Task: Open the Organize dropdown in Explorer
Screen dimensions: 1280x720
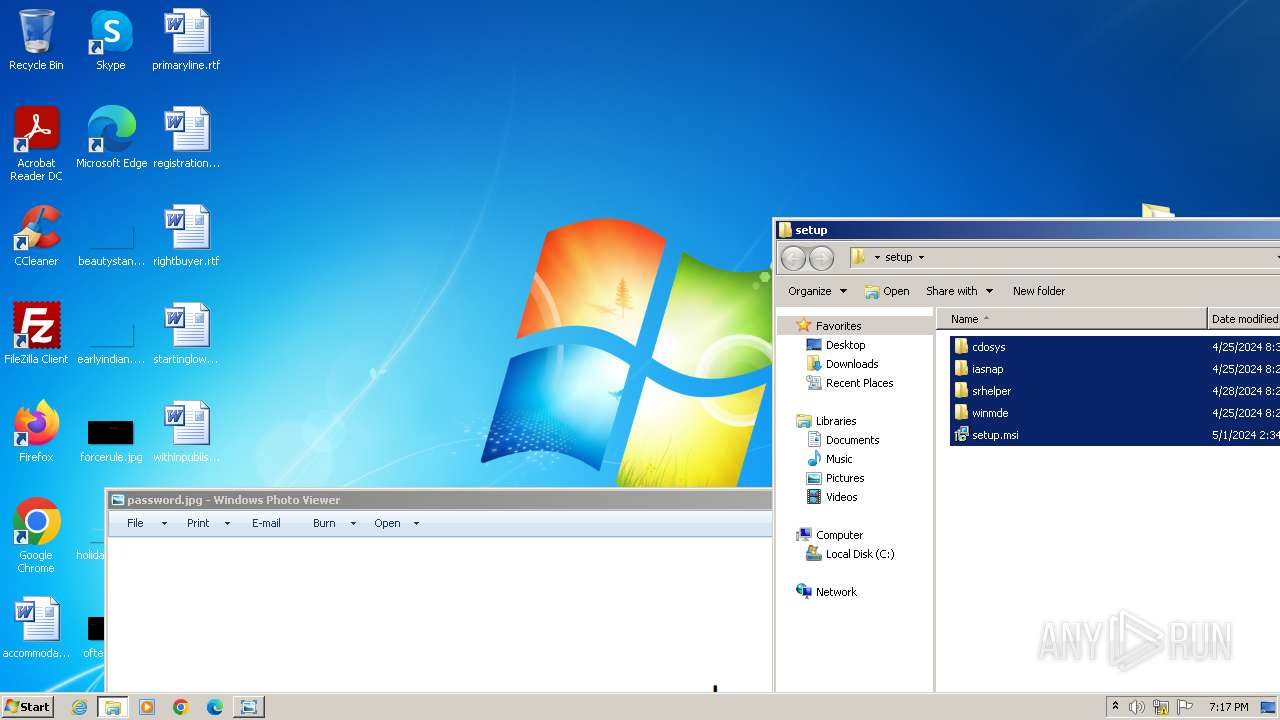Action: [x=817, y=291]
